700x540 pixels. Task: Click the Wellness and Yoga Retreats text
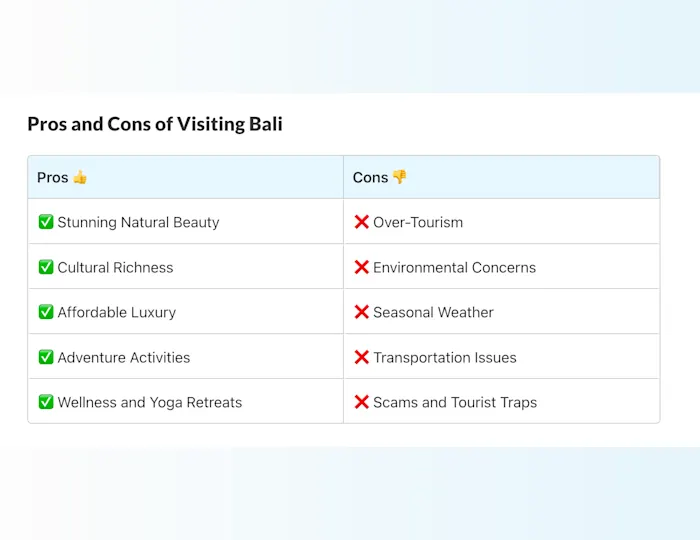tap(150, 402)
